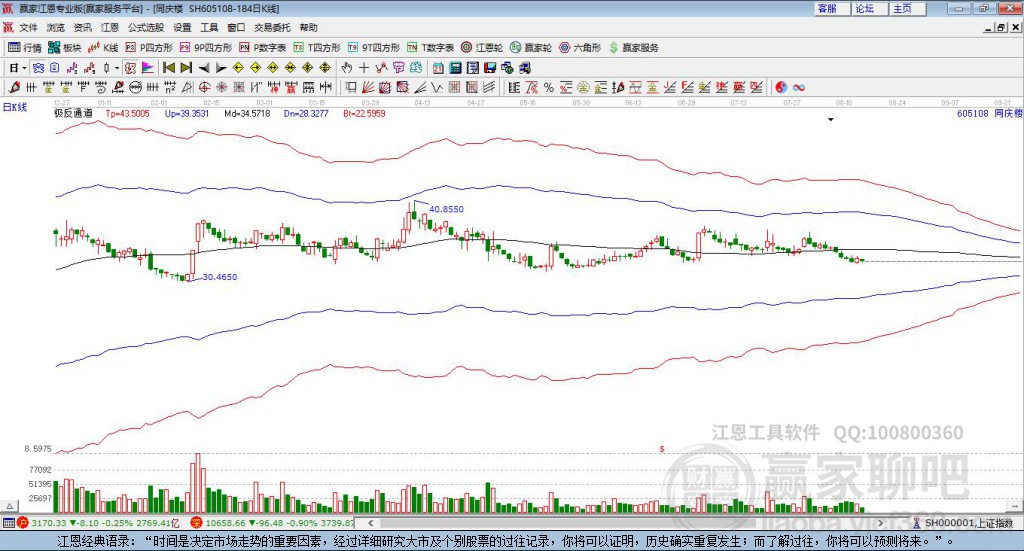This screenshot has height=551, width=1024.
Task: Open the 交易委托 menu
Action: [272, 27]
